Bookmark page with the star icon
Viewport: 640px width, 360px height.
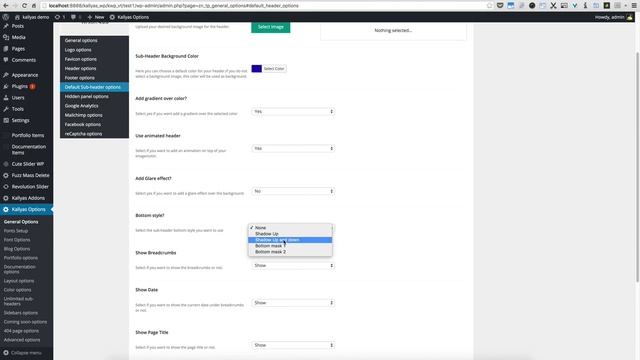[489, 6]
